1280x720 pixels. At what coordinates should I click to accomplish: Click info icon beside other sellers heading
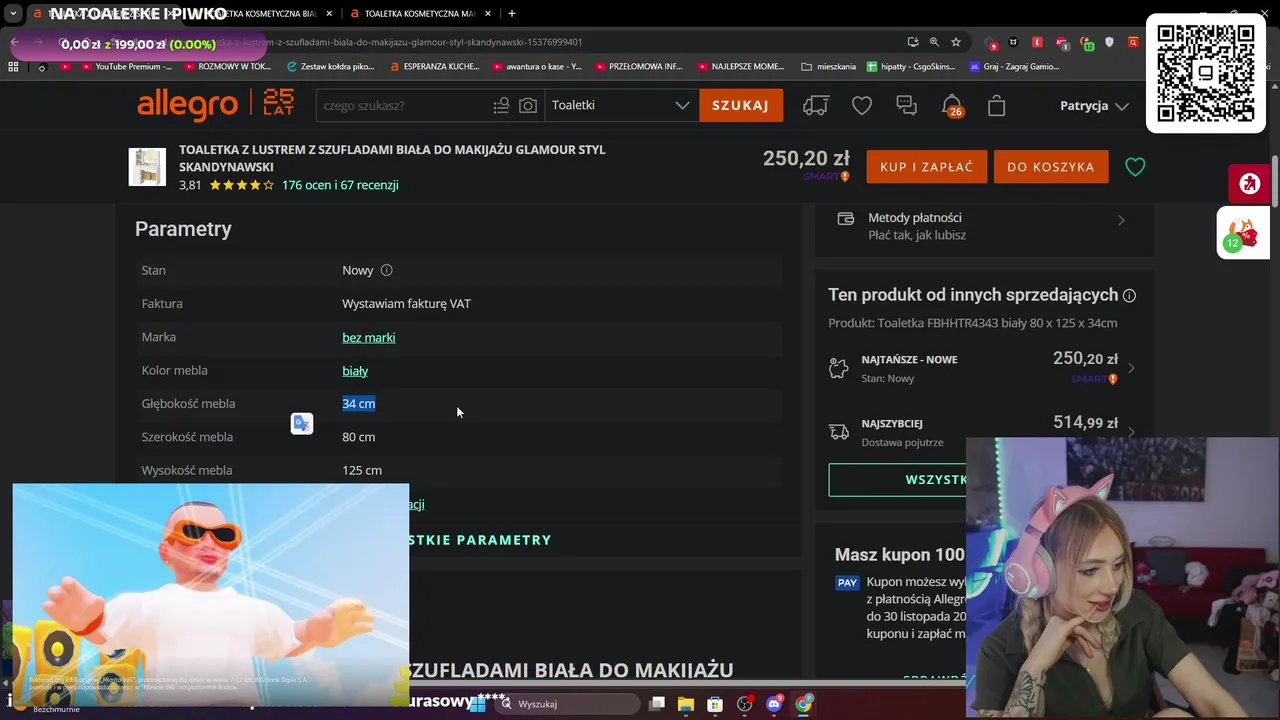[x=1129, y=296]
